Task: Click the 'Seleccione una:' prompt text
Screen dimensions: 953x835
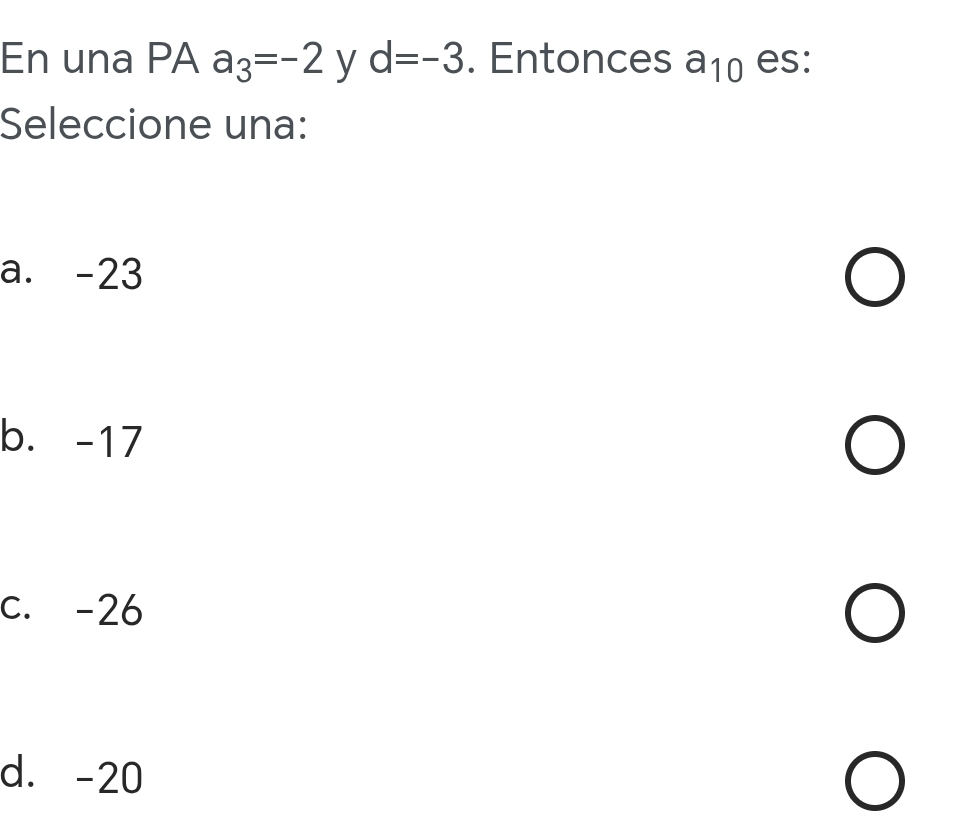Action: coord(153,126)
